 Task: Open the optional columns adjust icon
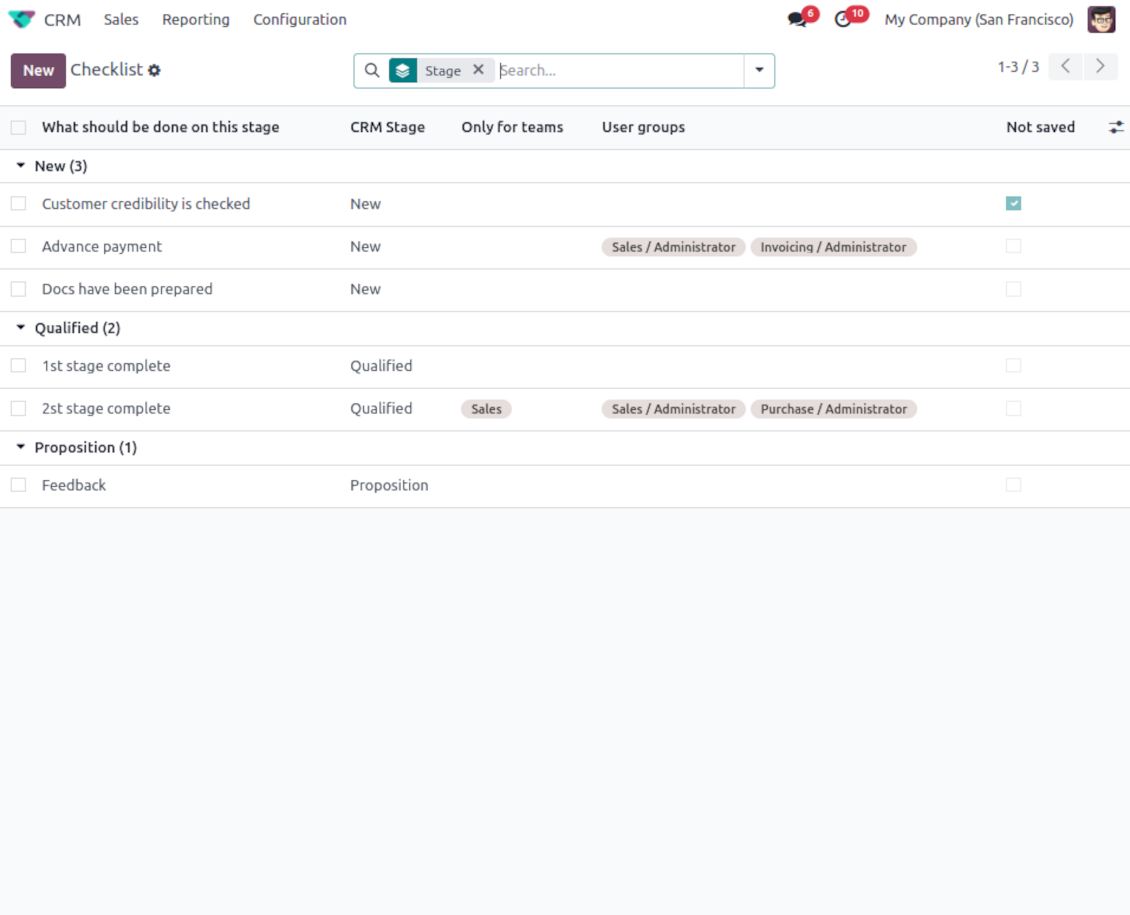click(1116, 127)
